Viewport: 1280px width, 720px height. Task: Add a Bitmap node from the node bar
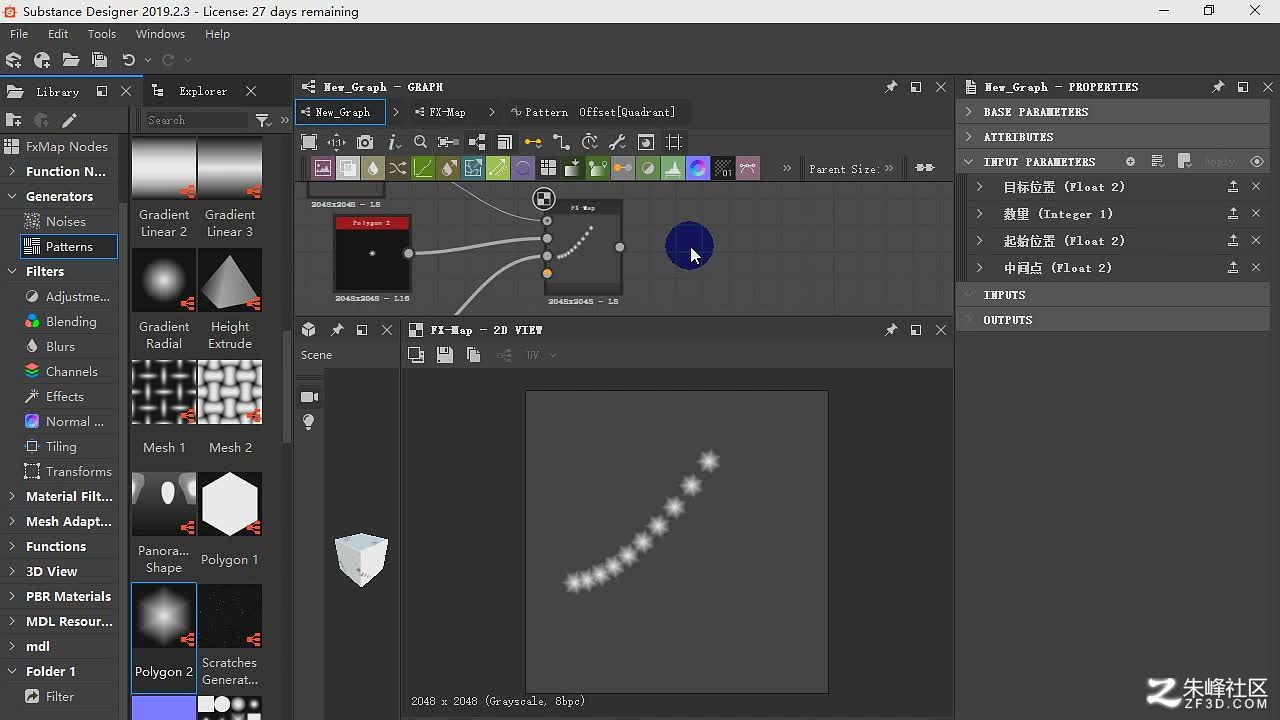[x=323, y=168]
